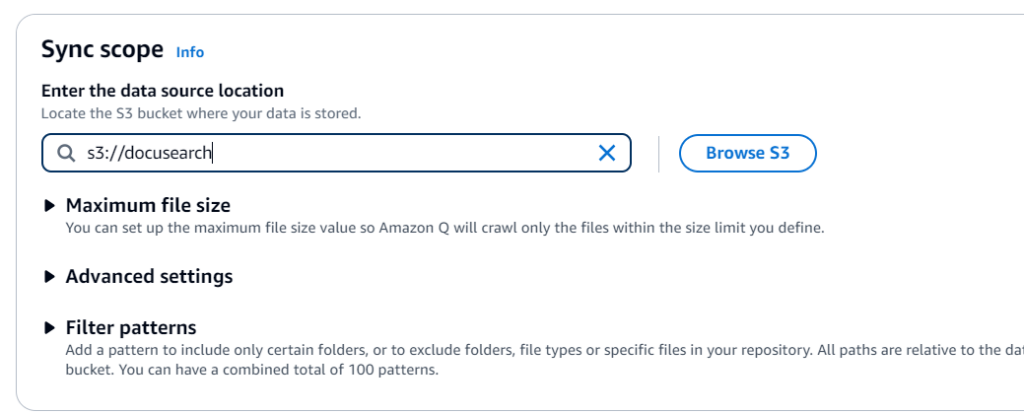
Task: Click the 'Enter the data source location' label
Action: coord(163,90)
